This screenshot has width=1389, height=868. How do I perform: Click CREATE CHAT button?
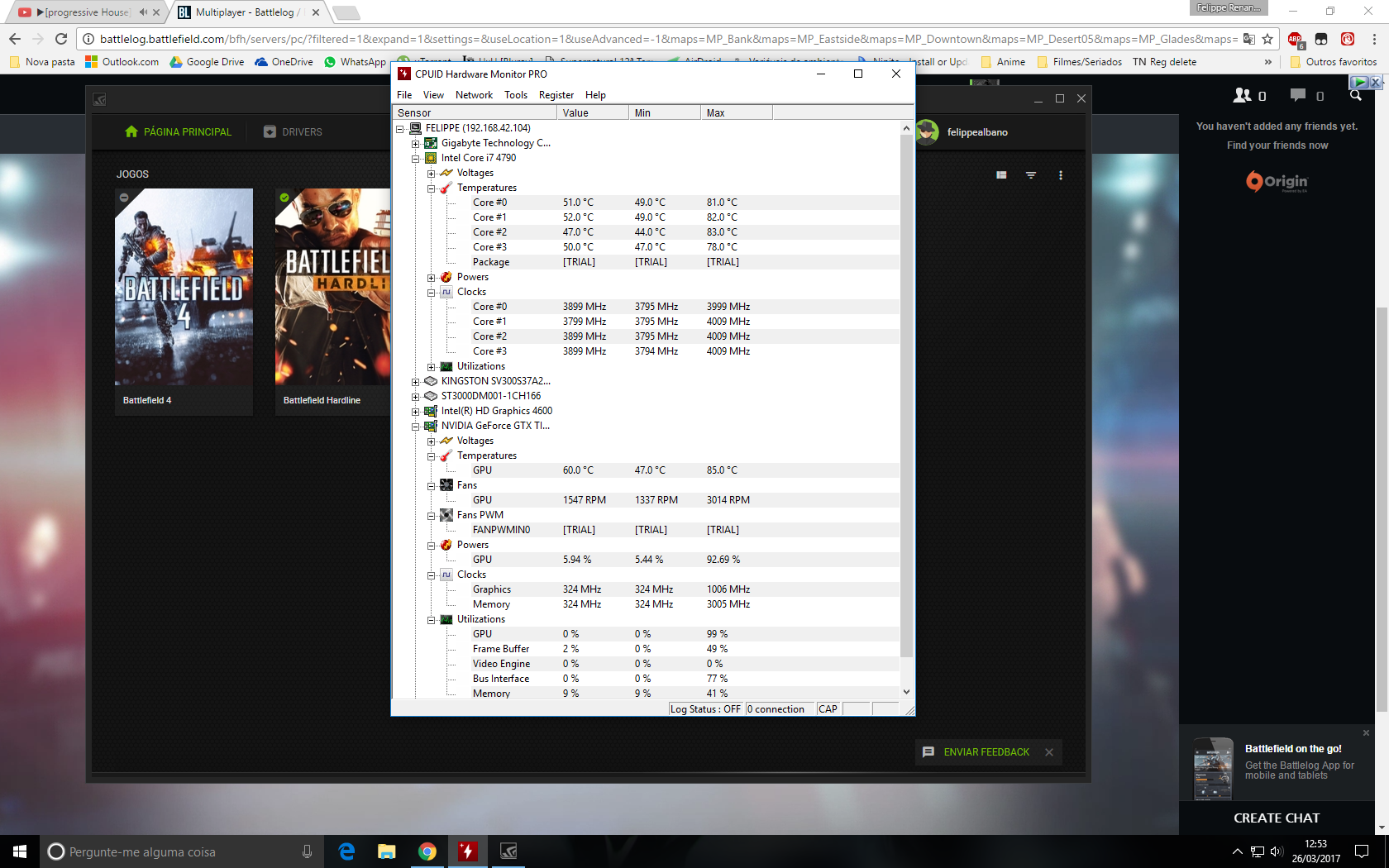pyautogui.click(x=1277, y=818)
